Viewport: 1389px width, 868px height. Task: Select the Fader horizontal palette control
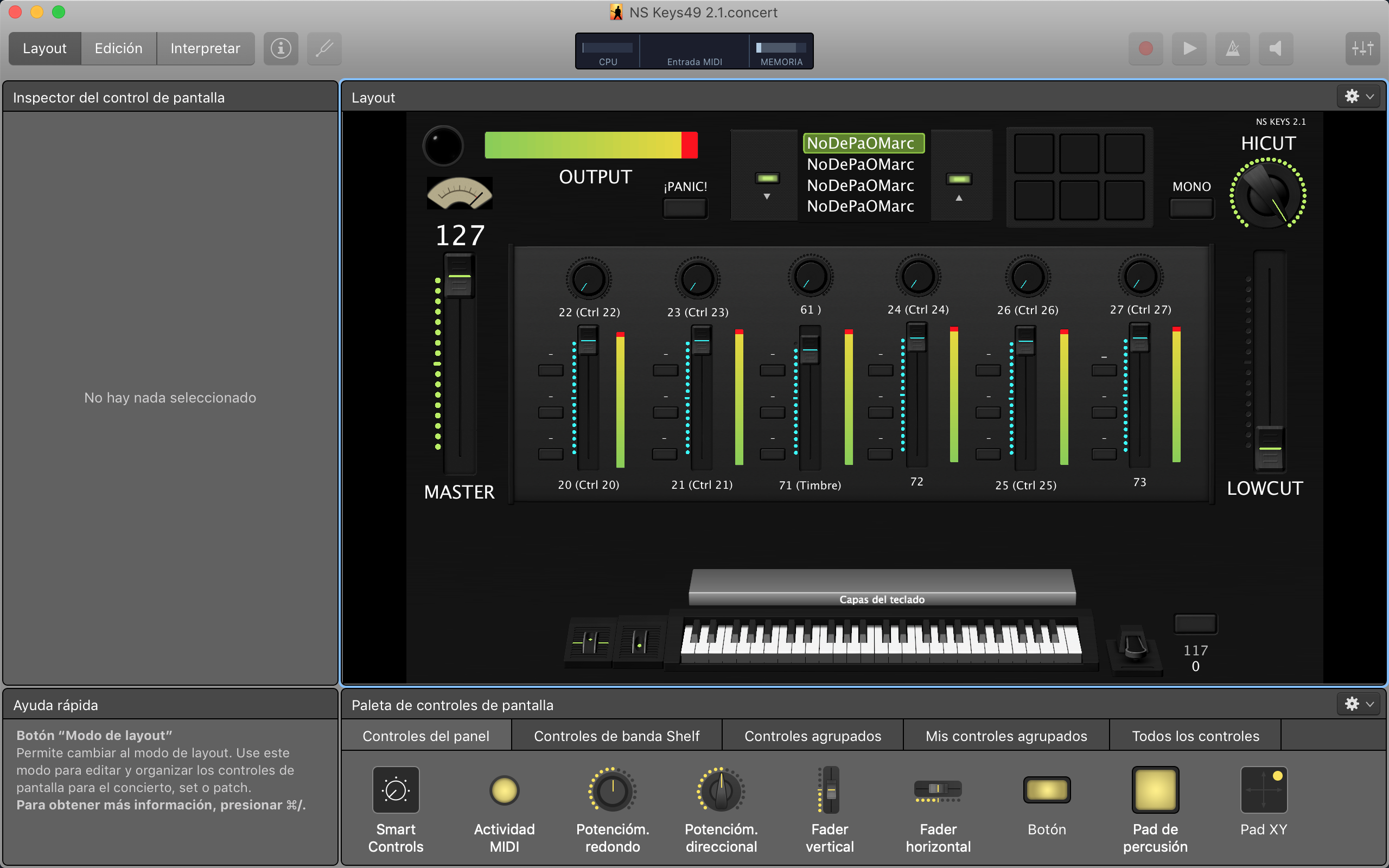(x=938, y=790)
